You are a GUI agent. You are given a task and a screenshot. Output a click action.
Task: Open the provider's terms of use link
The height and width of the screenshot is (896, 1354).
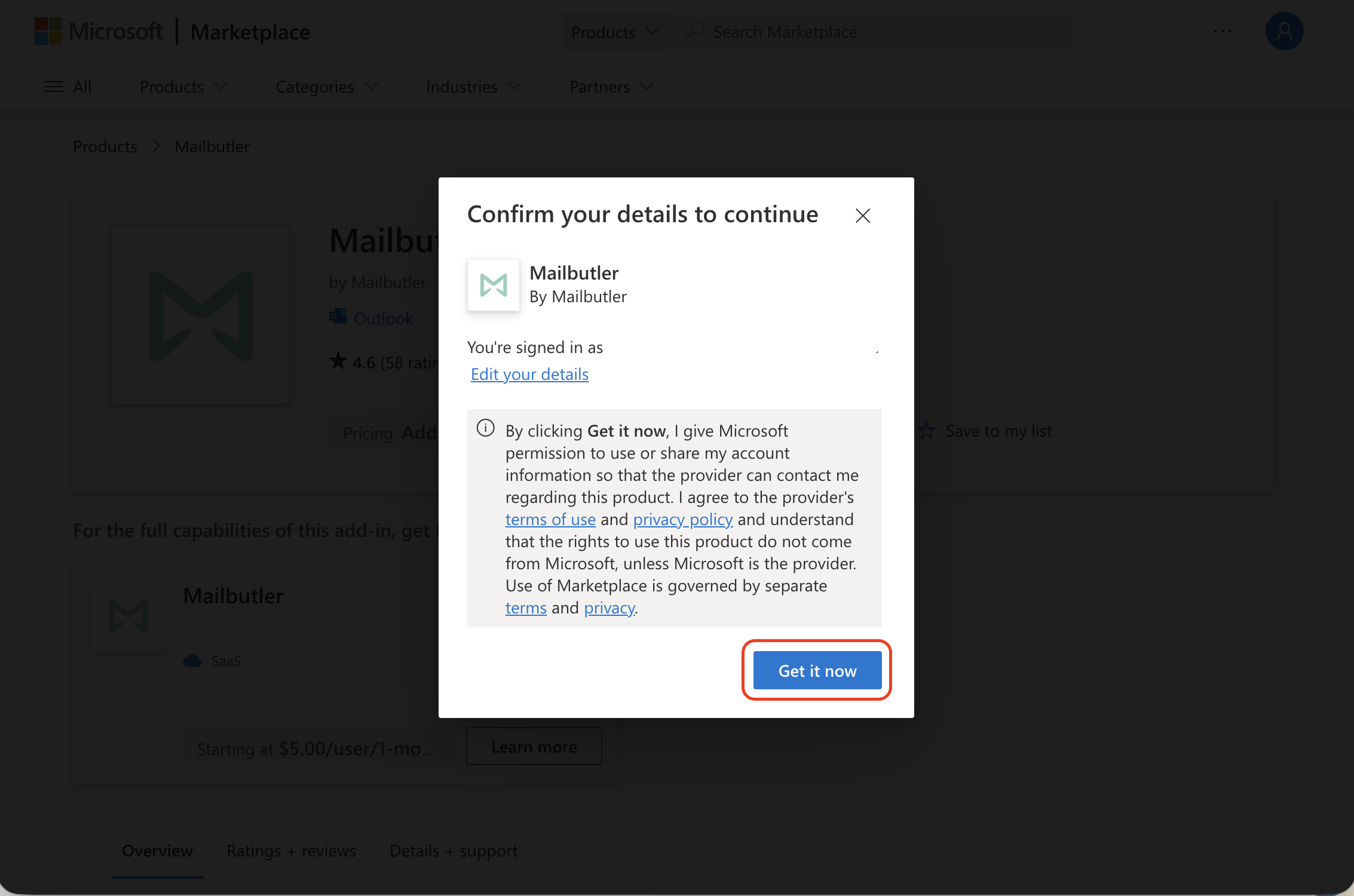[550, 519]
